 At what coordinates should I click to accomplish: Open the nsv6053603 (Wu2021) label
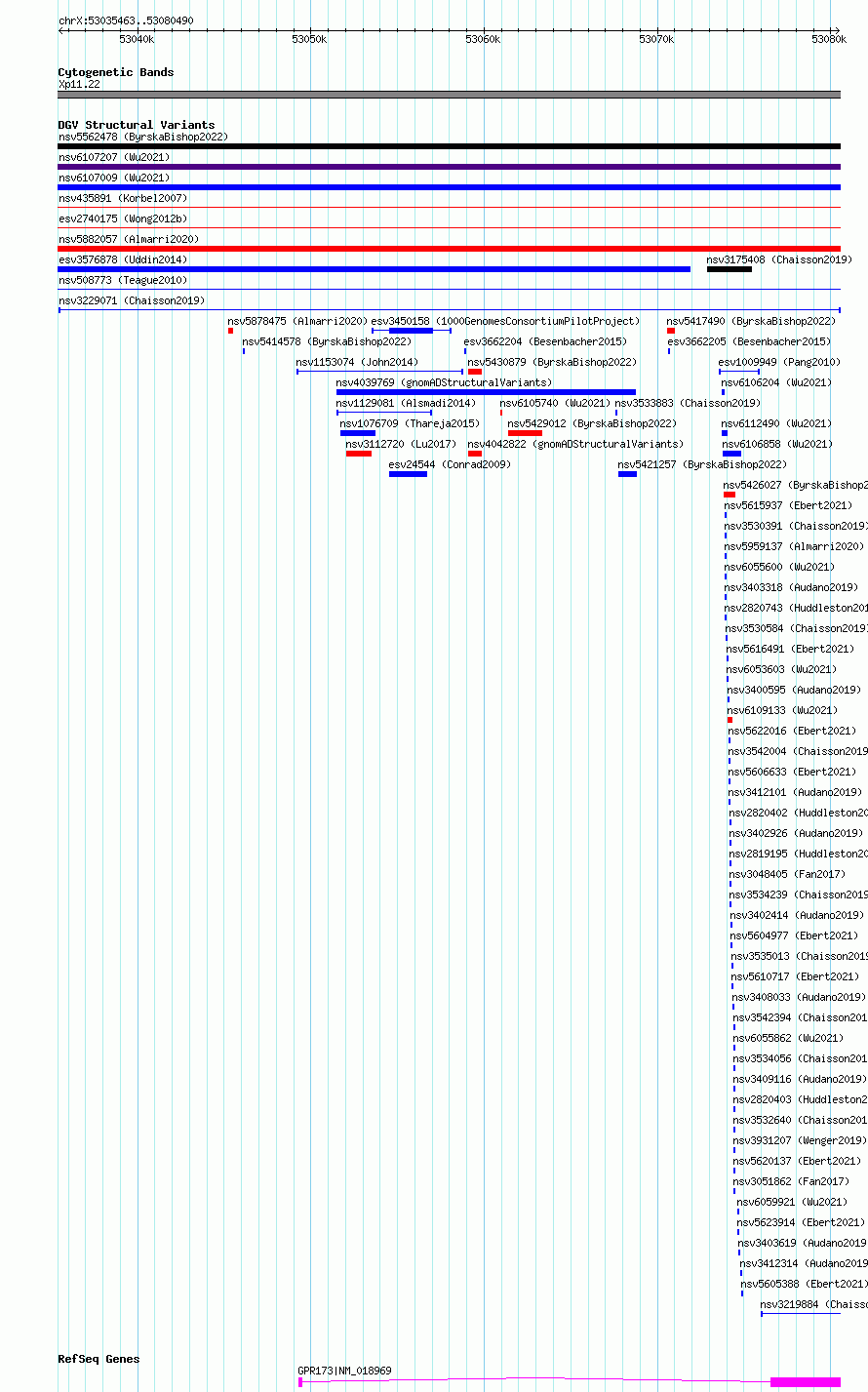pos(782,669)
